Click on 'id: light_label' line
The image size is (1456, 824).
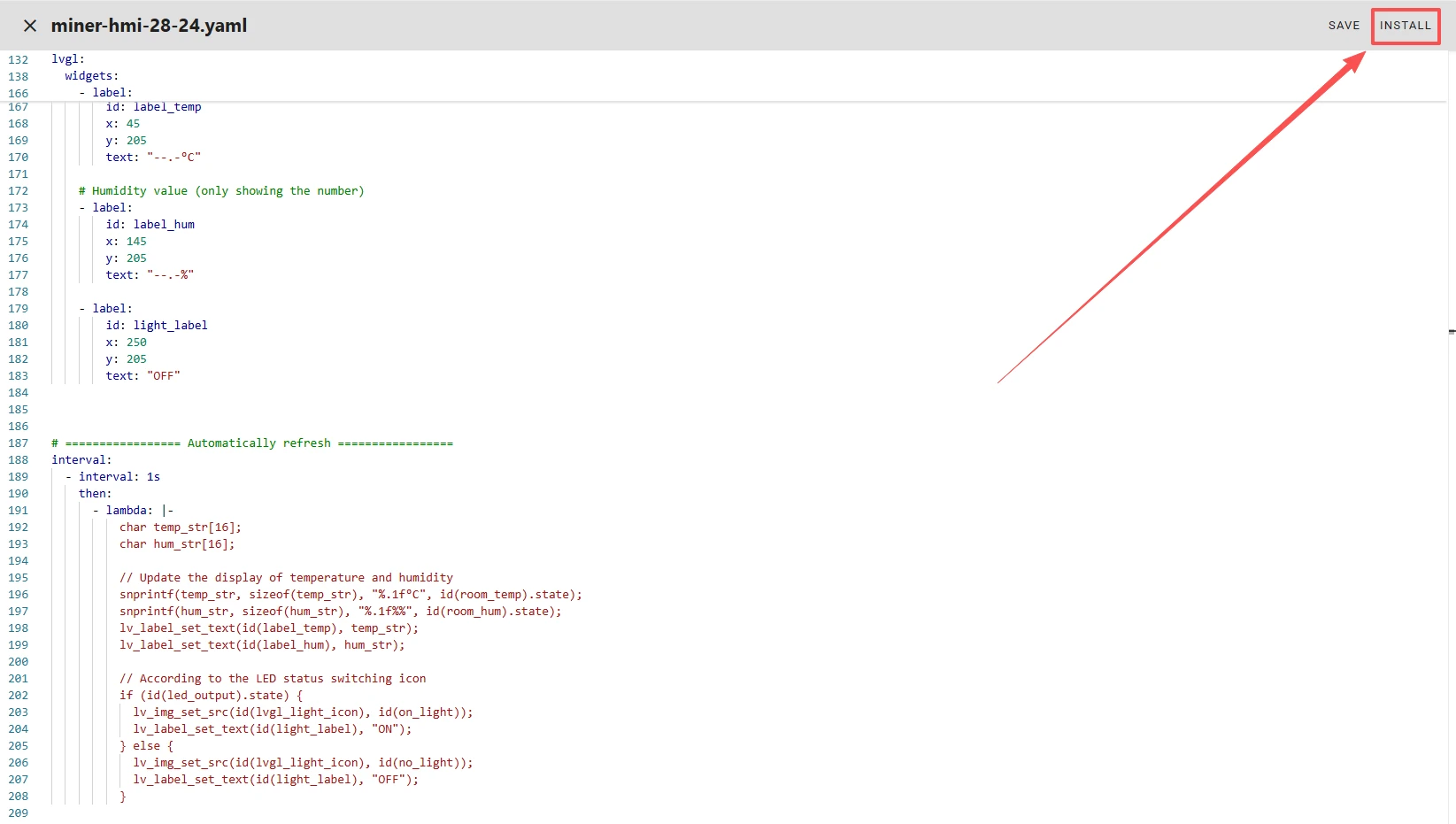pyautogui.click(x=157, y=326)
